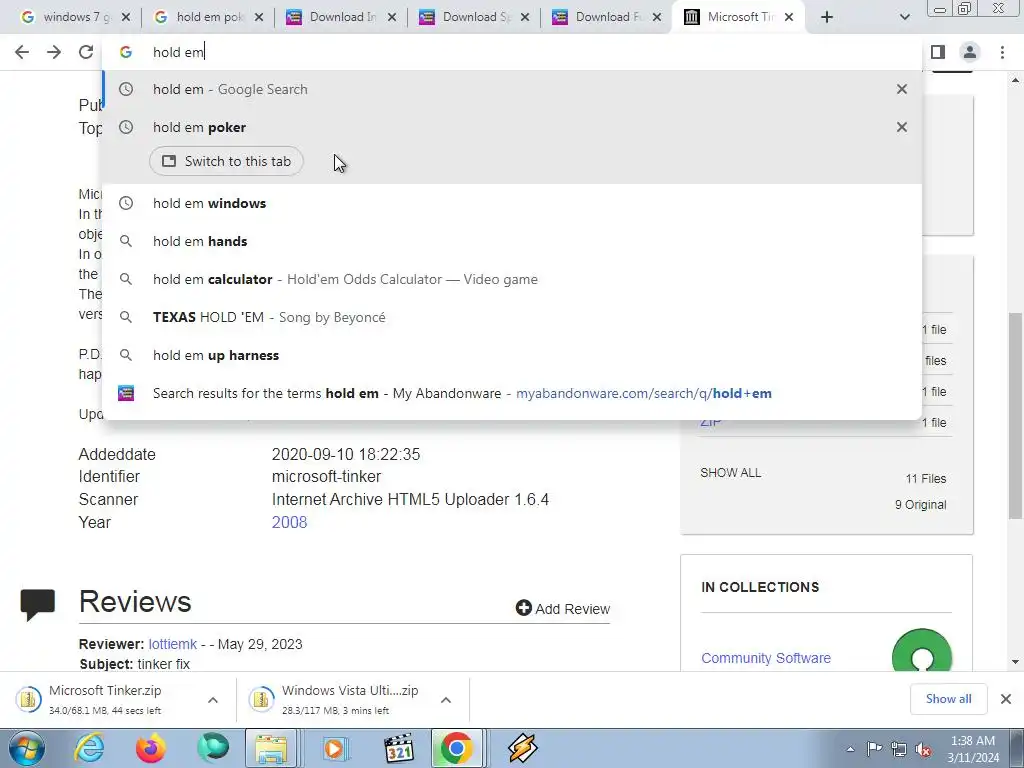
Task: Select the 'hold em windows' suggestion
Action: pyautogui.click(x=512, y=203)
